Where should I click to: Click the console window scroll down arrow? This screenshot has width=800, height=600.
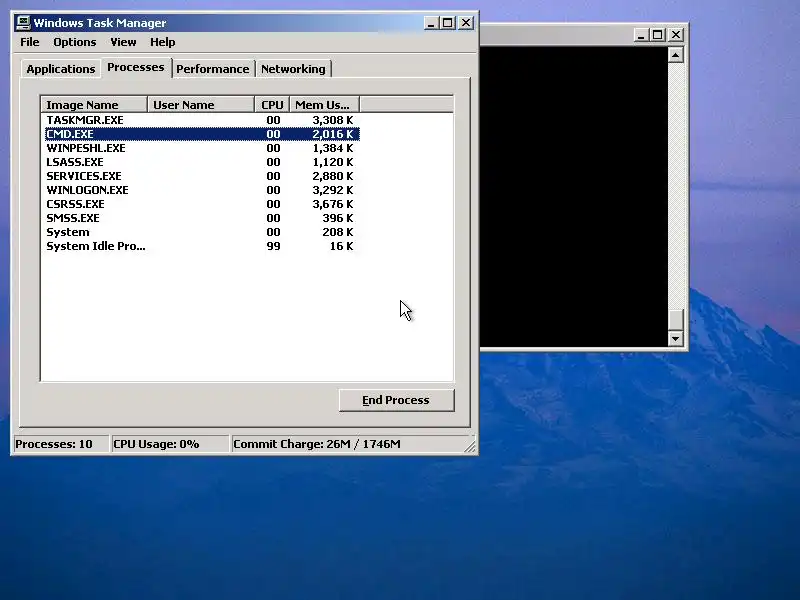pos(676,338)
